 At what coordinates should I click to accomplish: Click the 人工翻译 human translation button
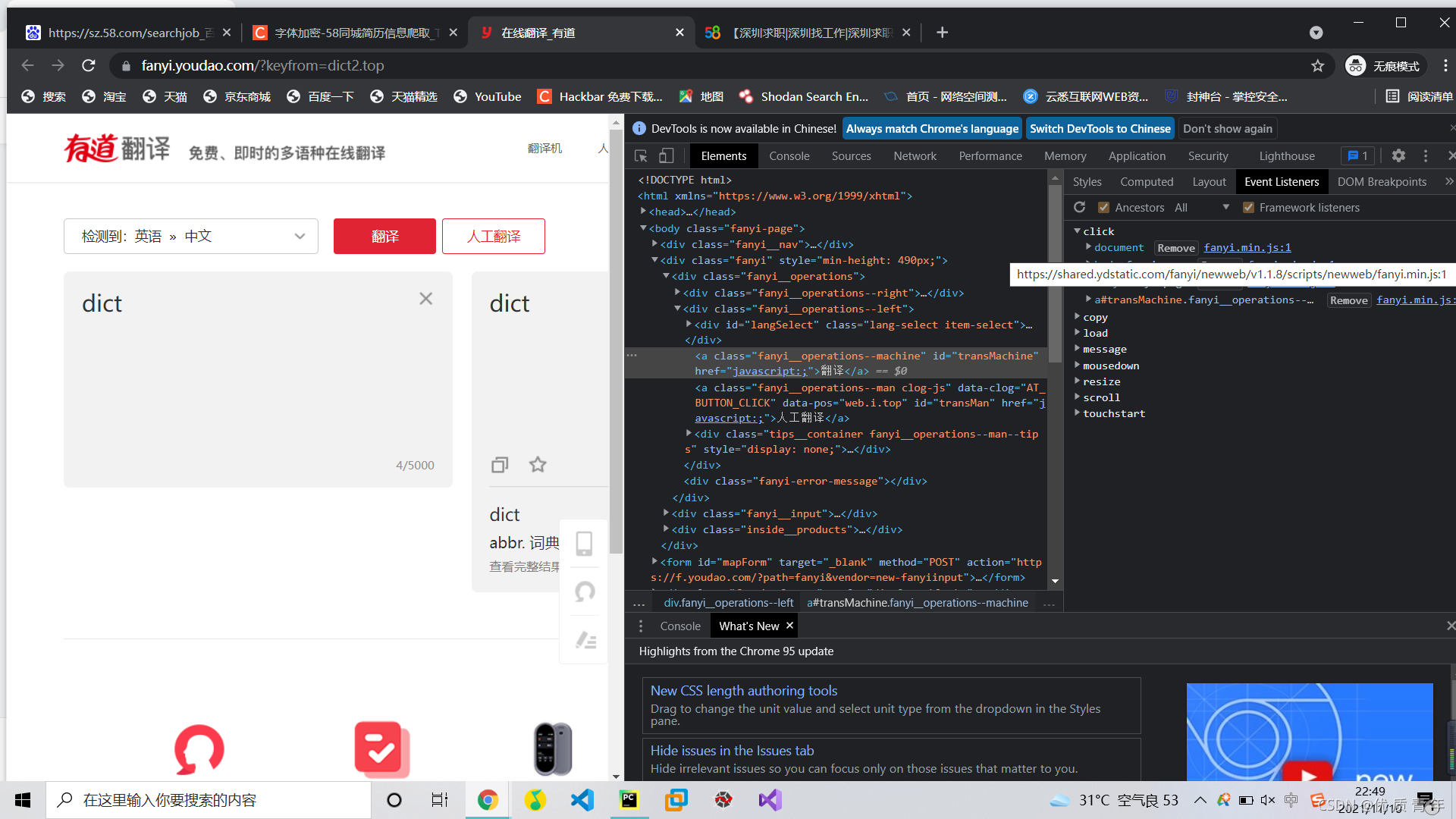[494, 237]
